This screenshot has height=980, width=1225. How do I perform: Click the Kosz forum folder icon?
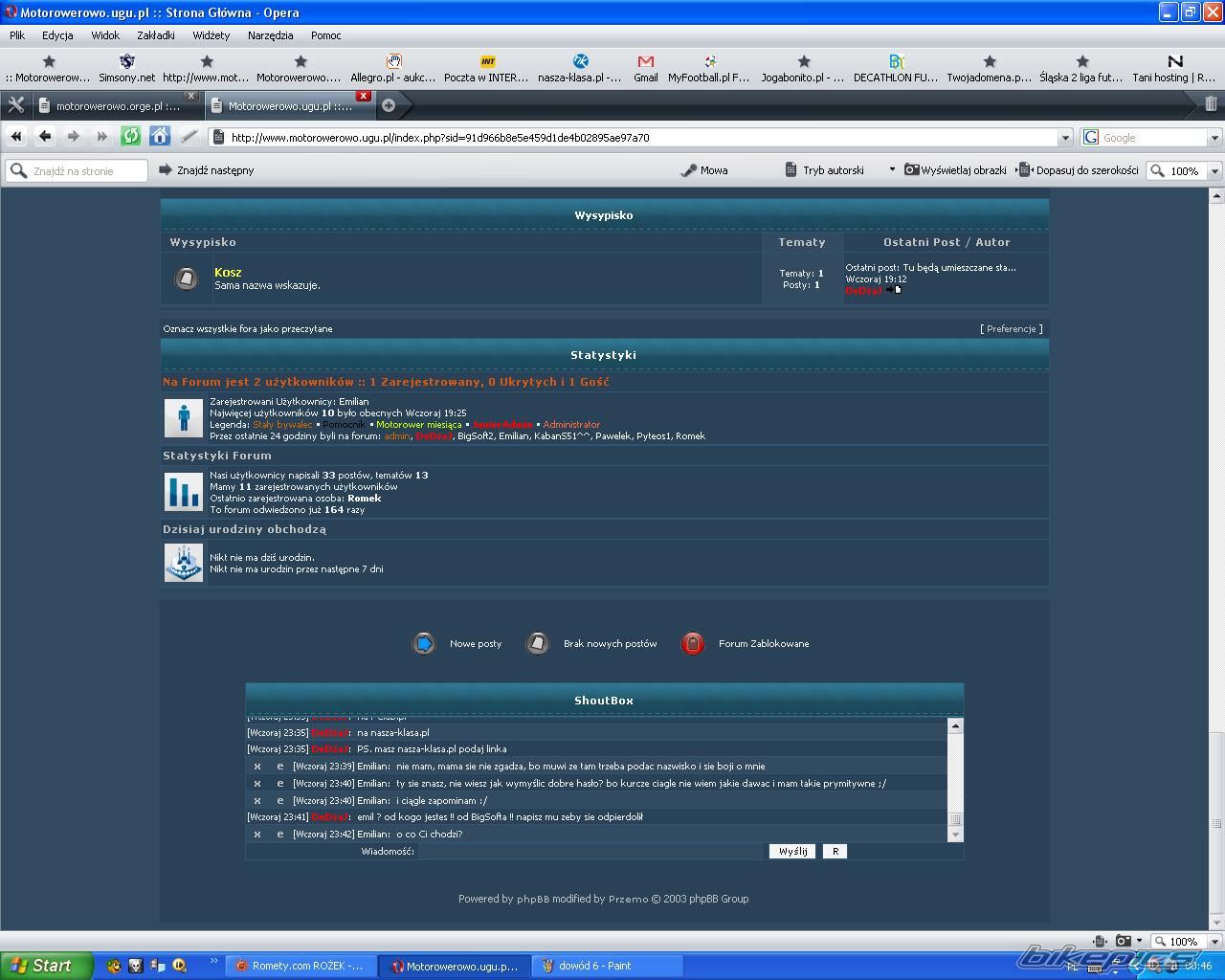tap(187, 278)
